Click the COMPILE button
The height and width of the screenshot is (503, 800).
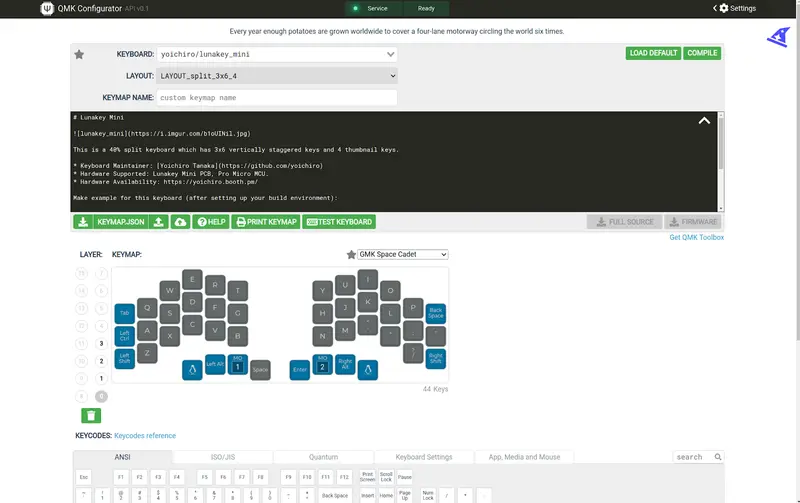click(702, 53)
